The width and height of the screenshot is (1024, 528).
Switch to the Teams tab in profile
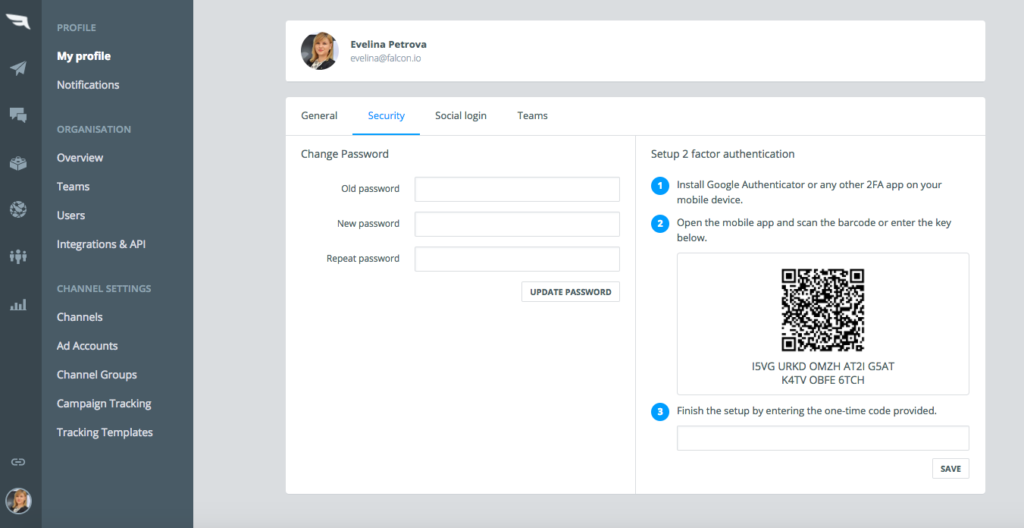click(x=532, y=116)
